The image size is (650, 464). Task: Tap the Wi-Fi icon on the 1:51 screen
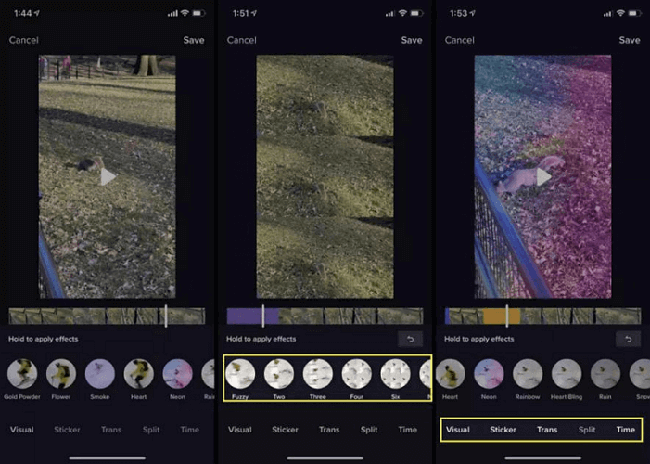[x=403, y=13]
